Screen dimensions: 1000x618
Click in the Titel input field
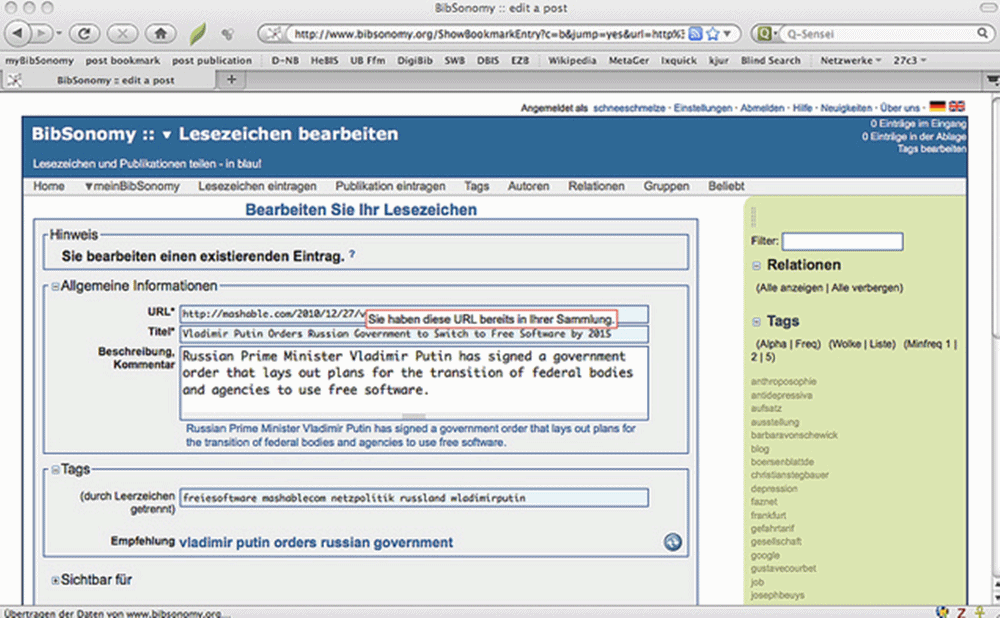click(414, 334)
